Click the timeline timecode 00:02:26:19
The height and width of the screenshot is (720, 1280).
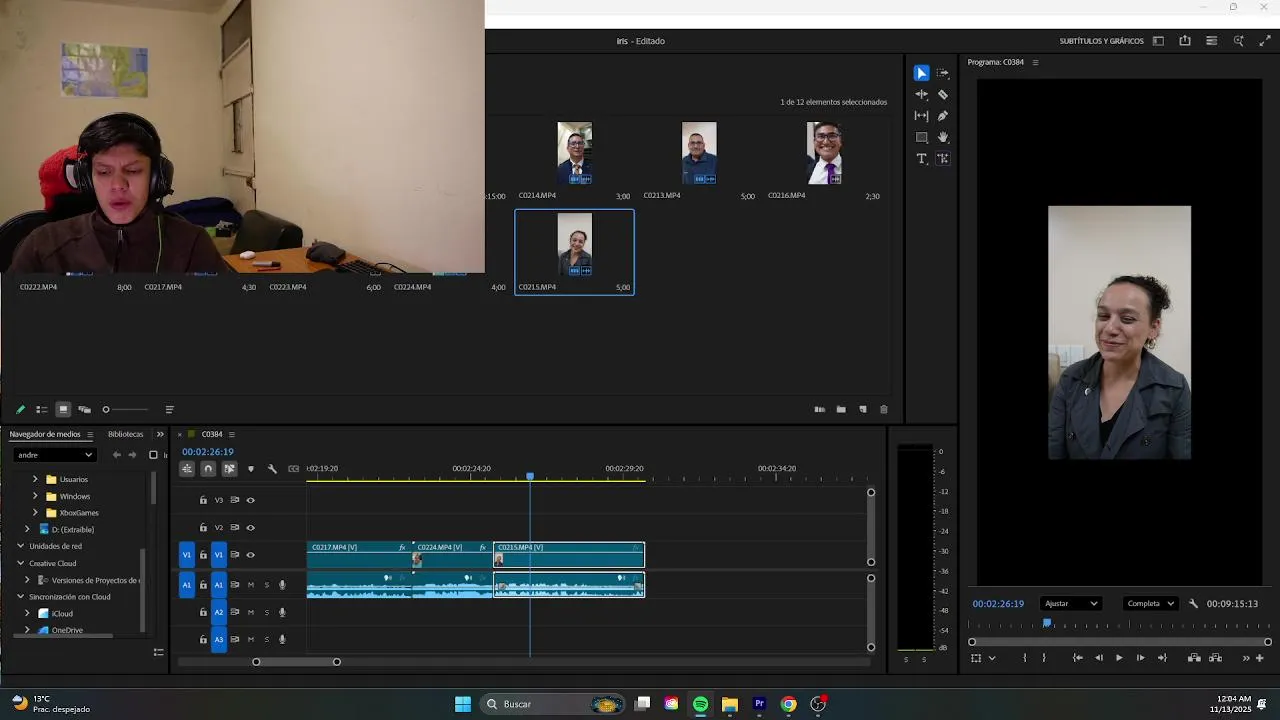207,452
